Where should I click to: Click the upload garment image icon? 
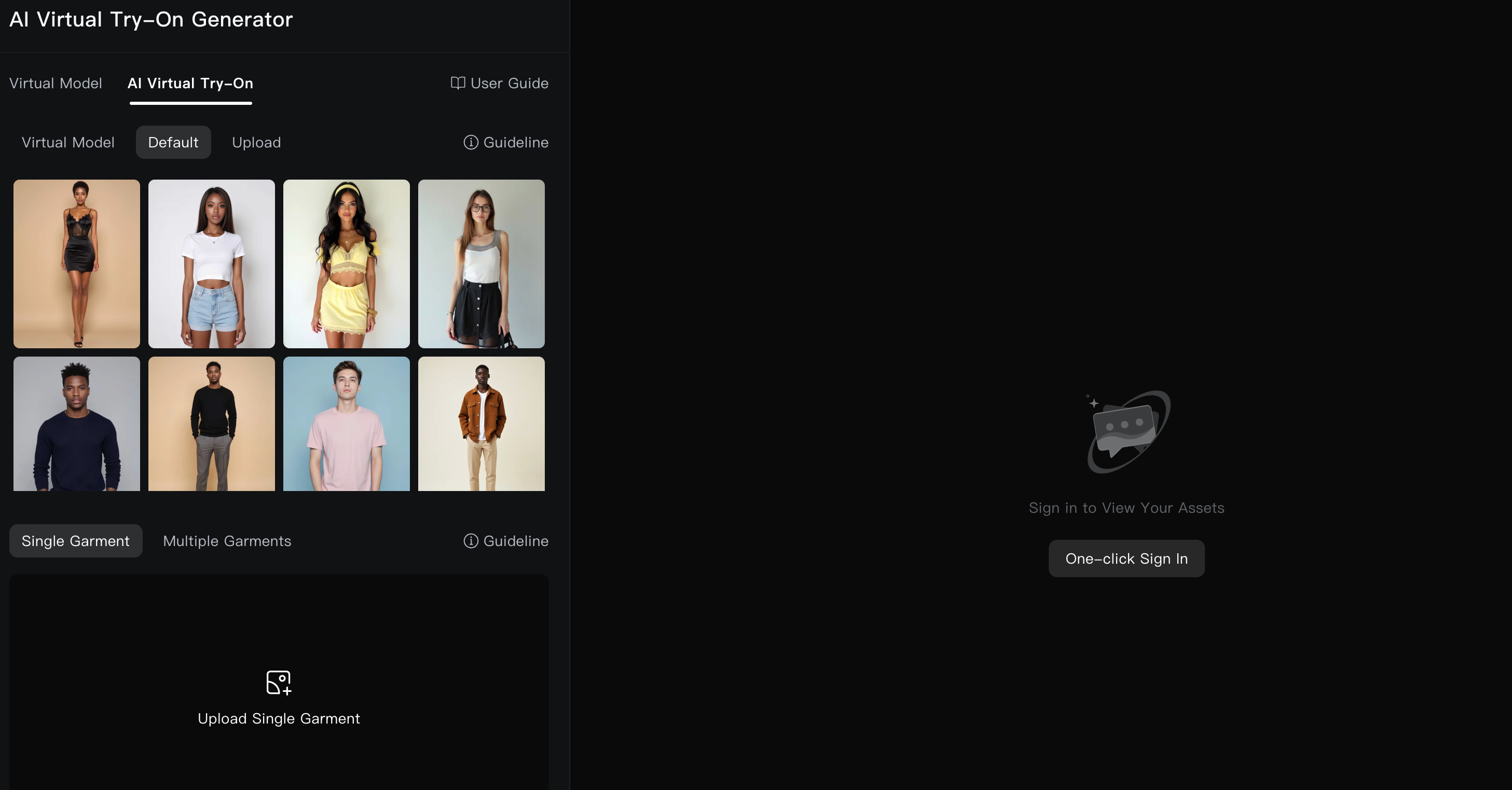(279, 683)
